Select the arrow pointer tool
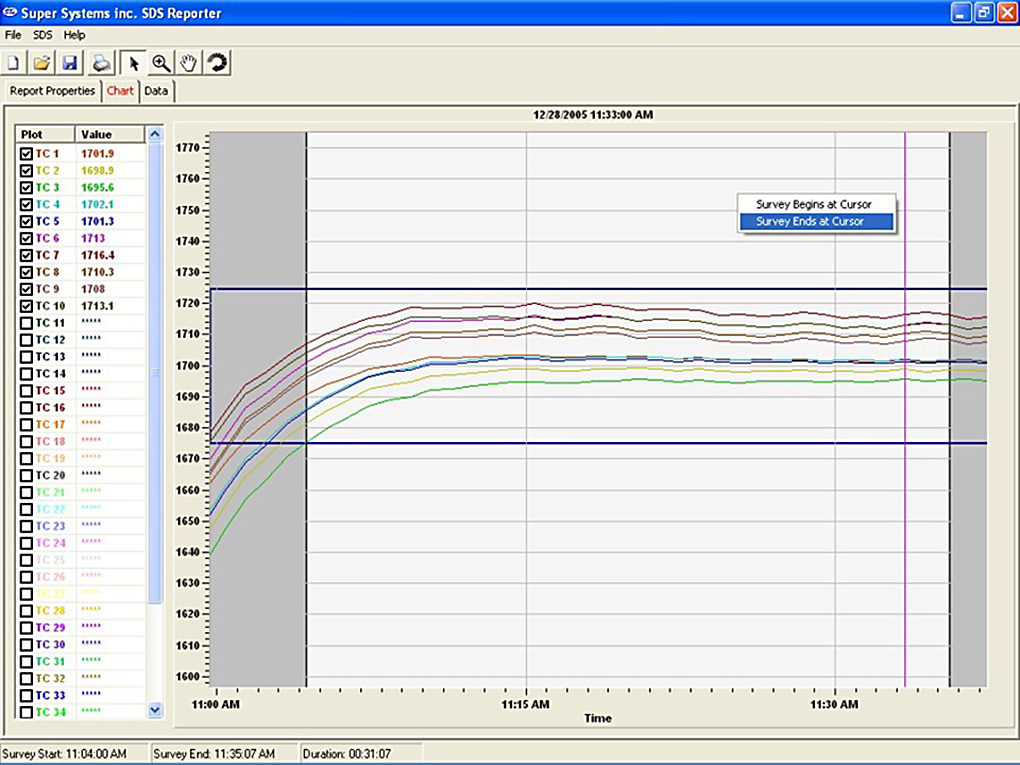Screen dimensions: 1020x765 pyautogui.click(x=134, y=63)
